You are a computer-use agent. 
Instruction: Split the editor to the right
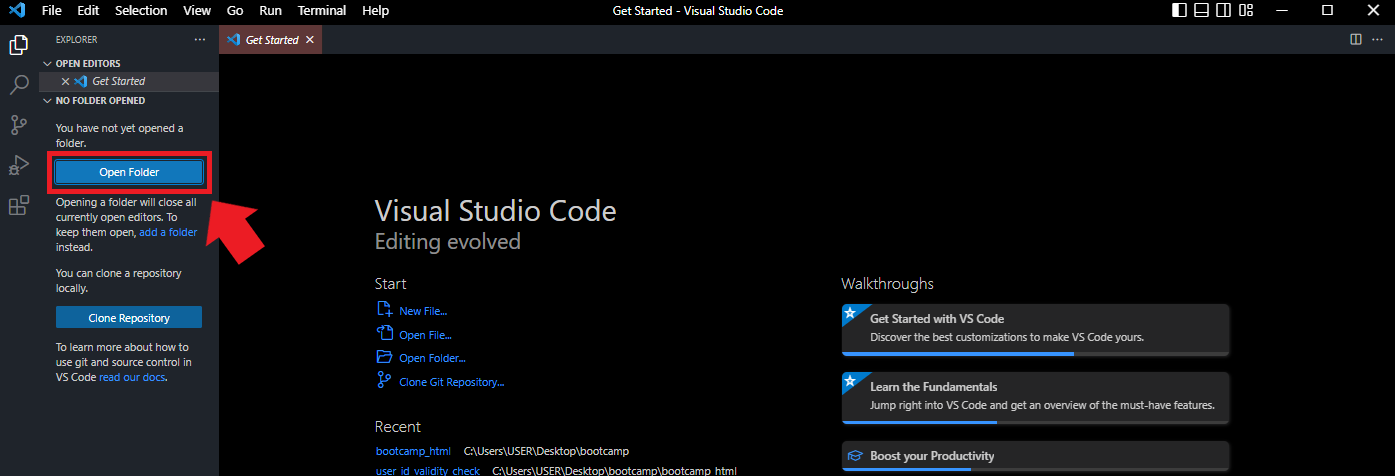(1356, 40)
